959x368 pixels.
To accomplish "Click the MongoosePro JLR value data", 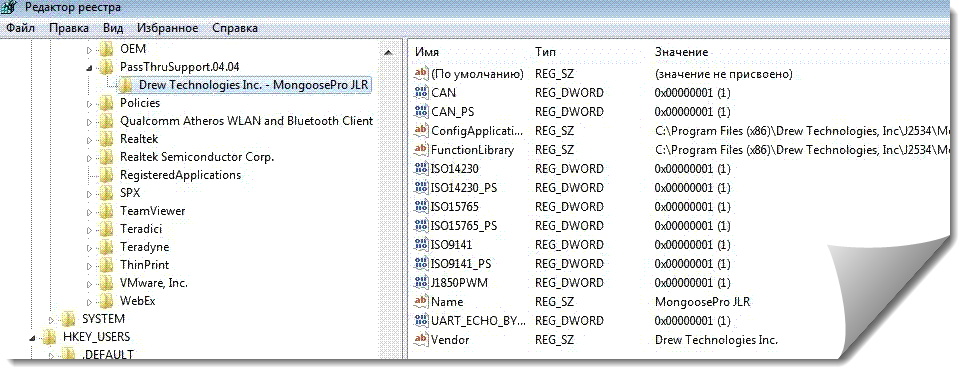I will [703, 301].
